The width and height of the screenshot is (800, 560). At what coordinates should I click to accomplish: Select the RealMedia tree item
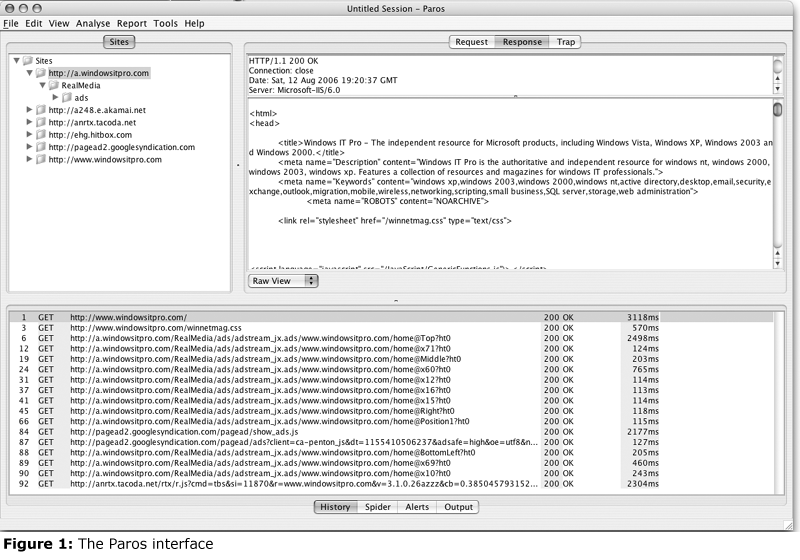point(81,85)
